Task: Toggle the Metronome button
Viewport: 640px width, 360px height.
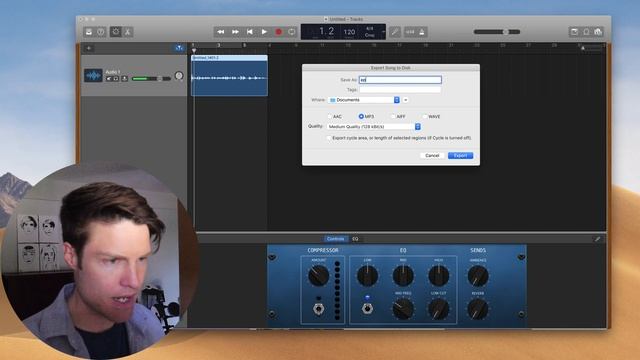Action: click(422, 32)
